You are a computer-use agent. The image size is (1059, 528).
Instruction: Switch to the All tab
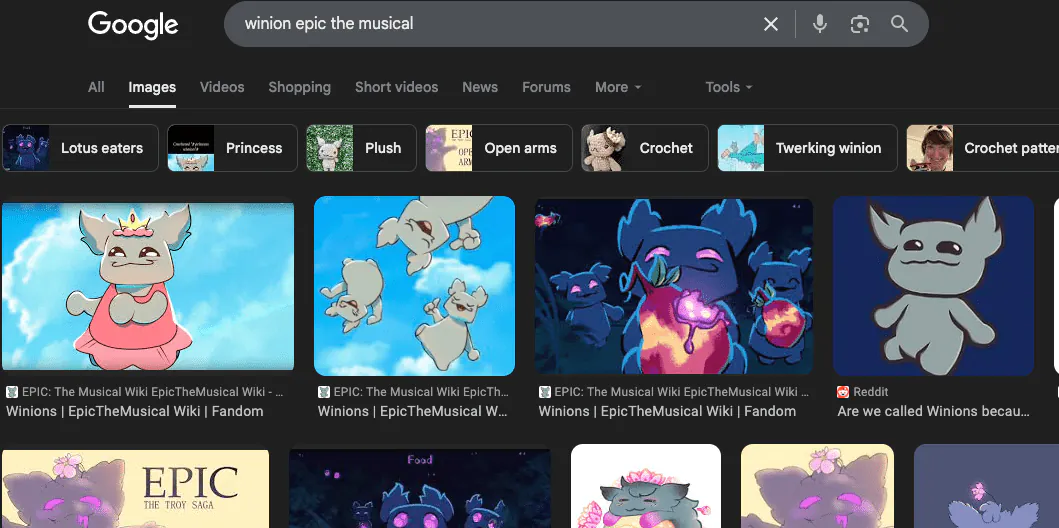96,87
